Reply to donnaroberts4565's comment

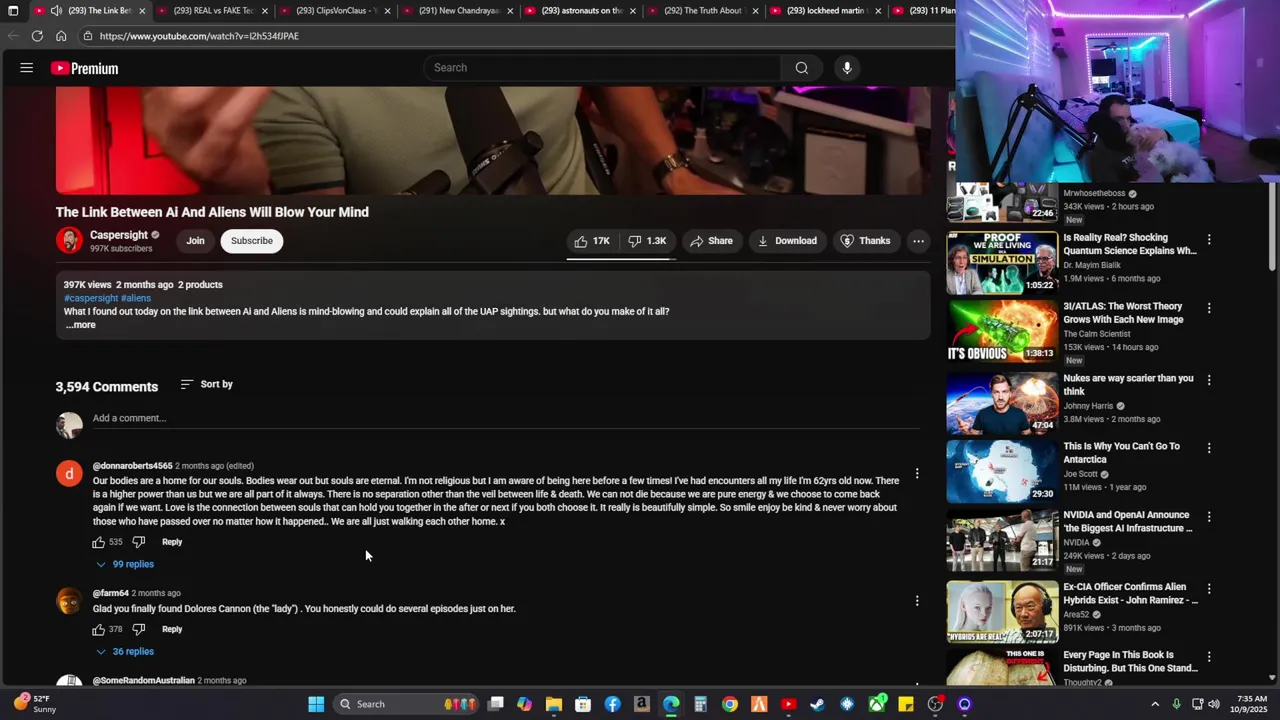pyautogui.click(x=172, y=542)
